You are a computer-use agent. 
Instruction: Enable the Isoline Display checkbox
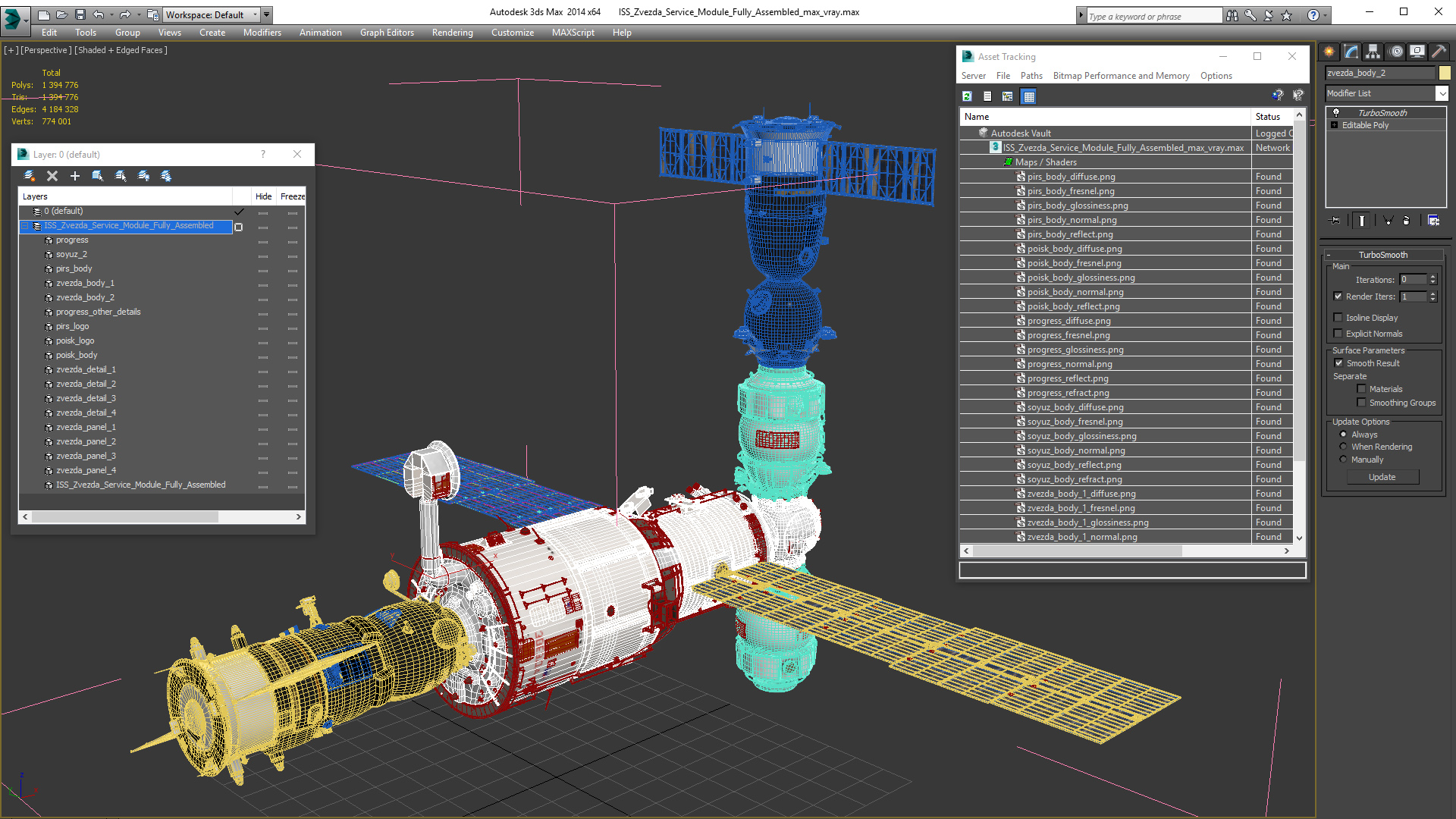tap(1338, 318)
